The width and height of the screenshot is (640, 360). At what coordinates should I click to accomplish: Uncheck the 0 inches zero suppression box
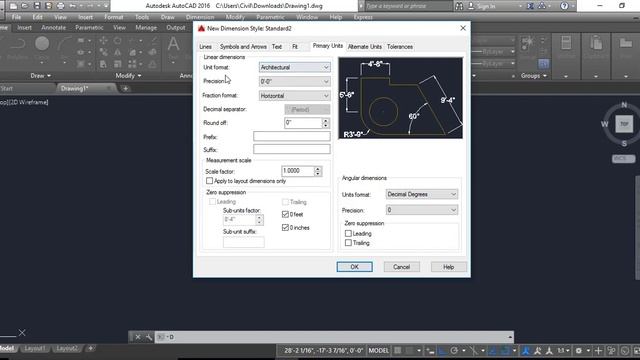[285, 228]
